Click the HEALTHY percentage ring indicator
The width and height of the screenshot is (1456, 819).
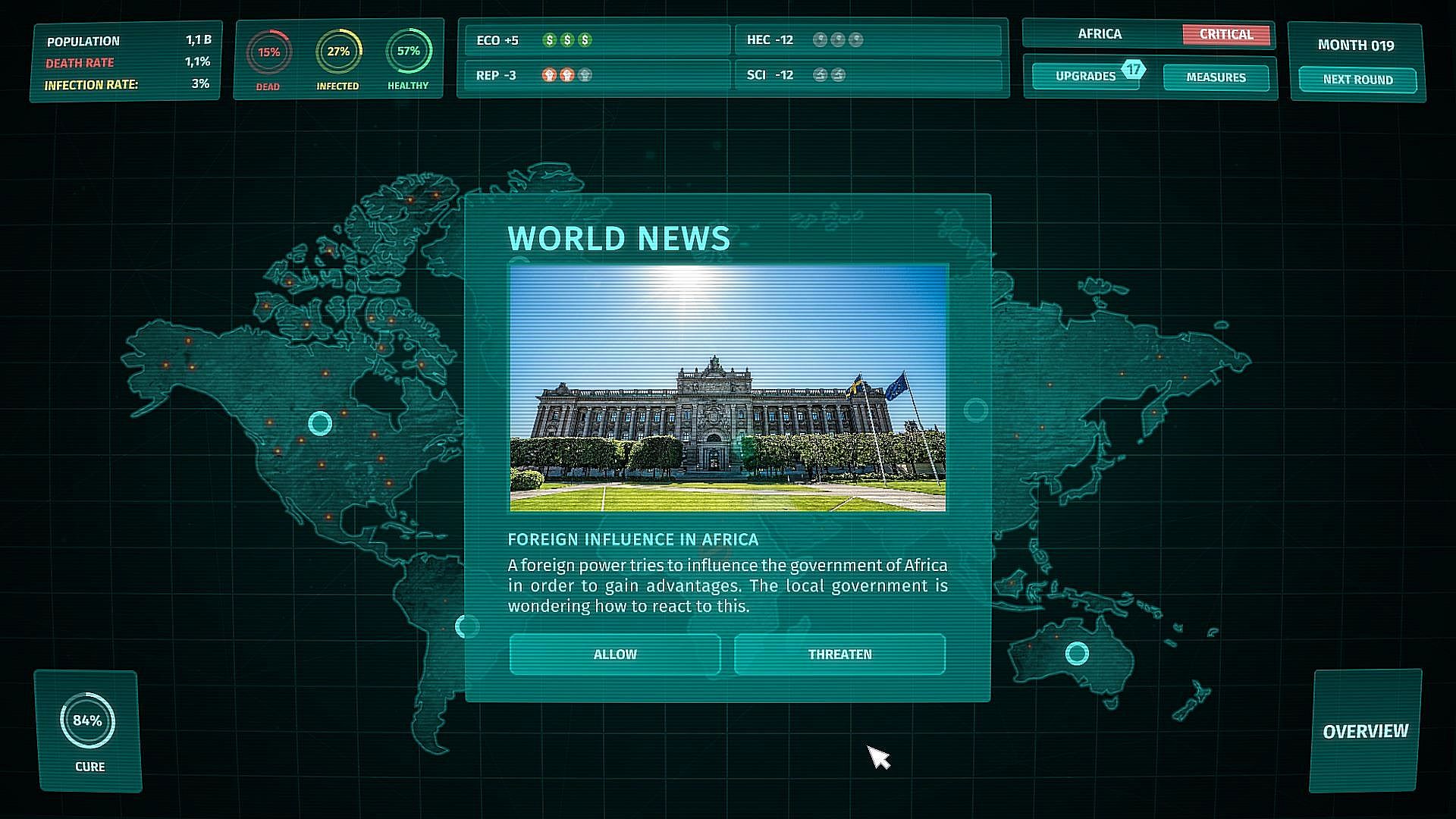(408, 52)
